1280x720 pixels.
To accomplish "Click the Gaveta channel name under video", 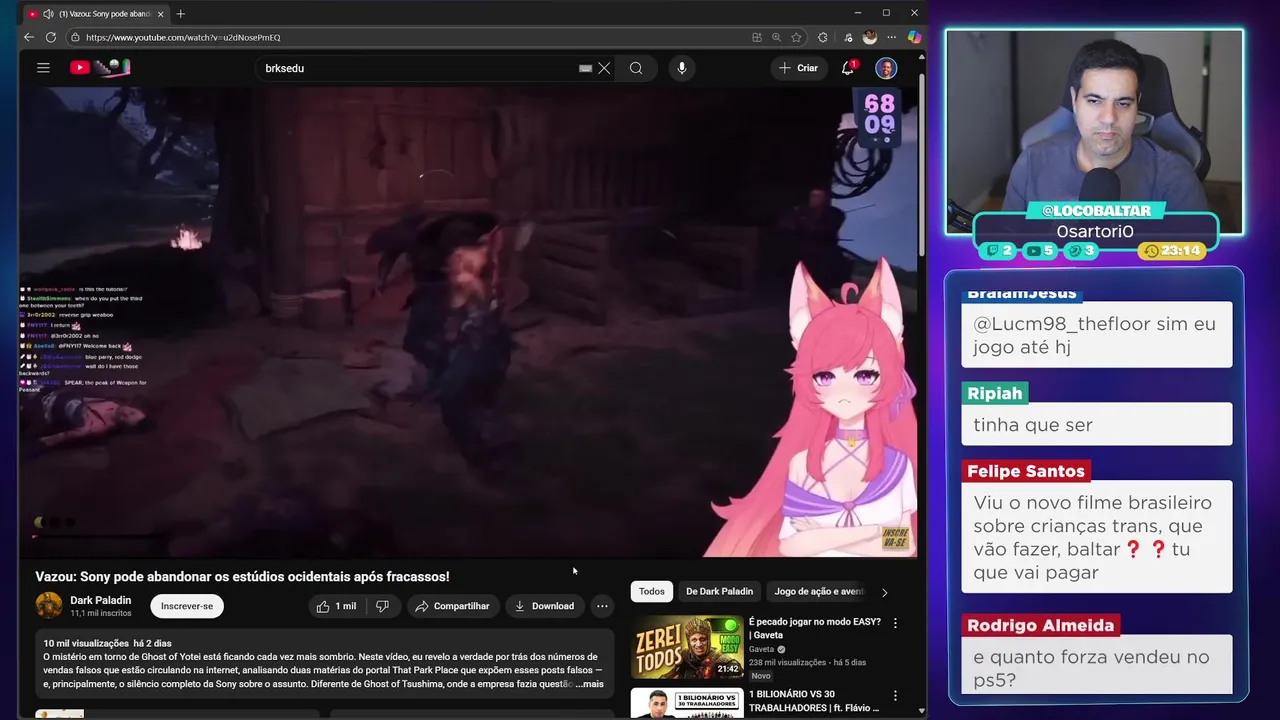I will [762, 649].
